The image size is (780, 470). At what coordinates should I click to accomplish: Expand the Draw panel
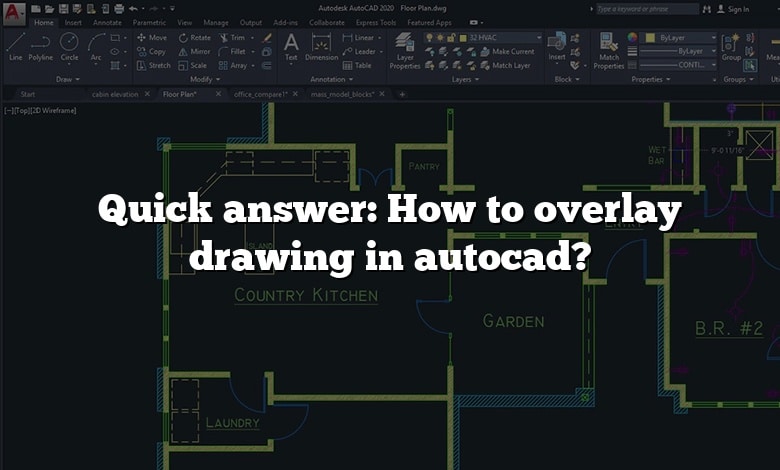(x=68, y=80)
